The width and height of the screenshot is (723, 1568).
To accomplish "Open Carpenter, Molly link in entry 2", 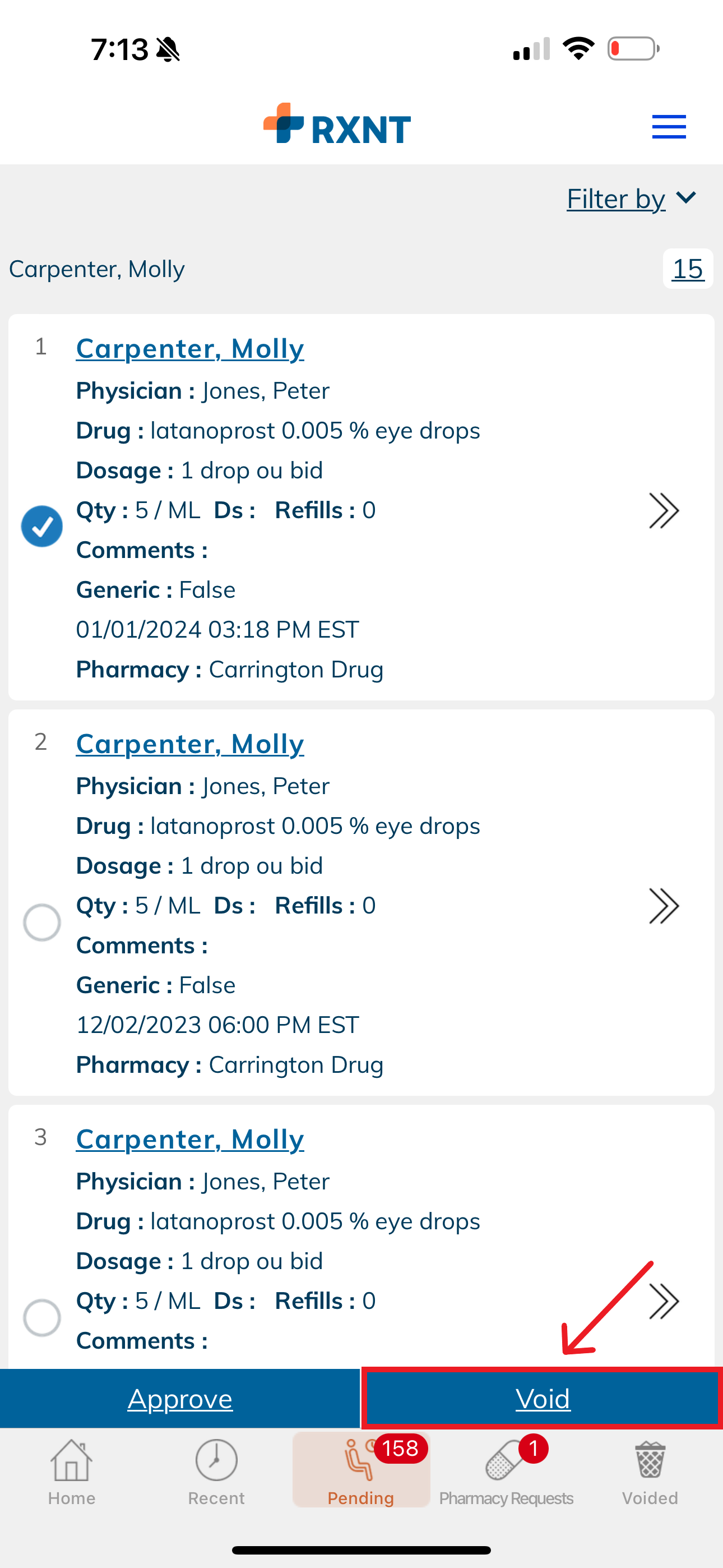I will pos(190,744).
